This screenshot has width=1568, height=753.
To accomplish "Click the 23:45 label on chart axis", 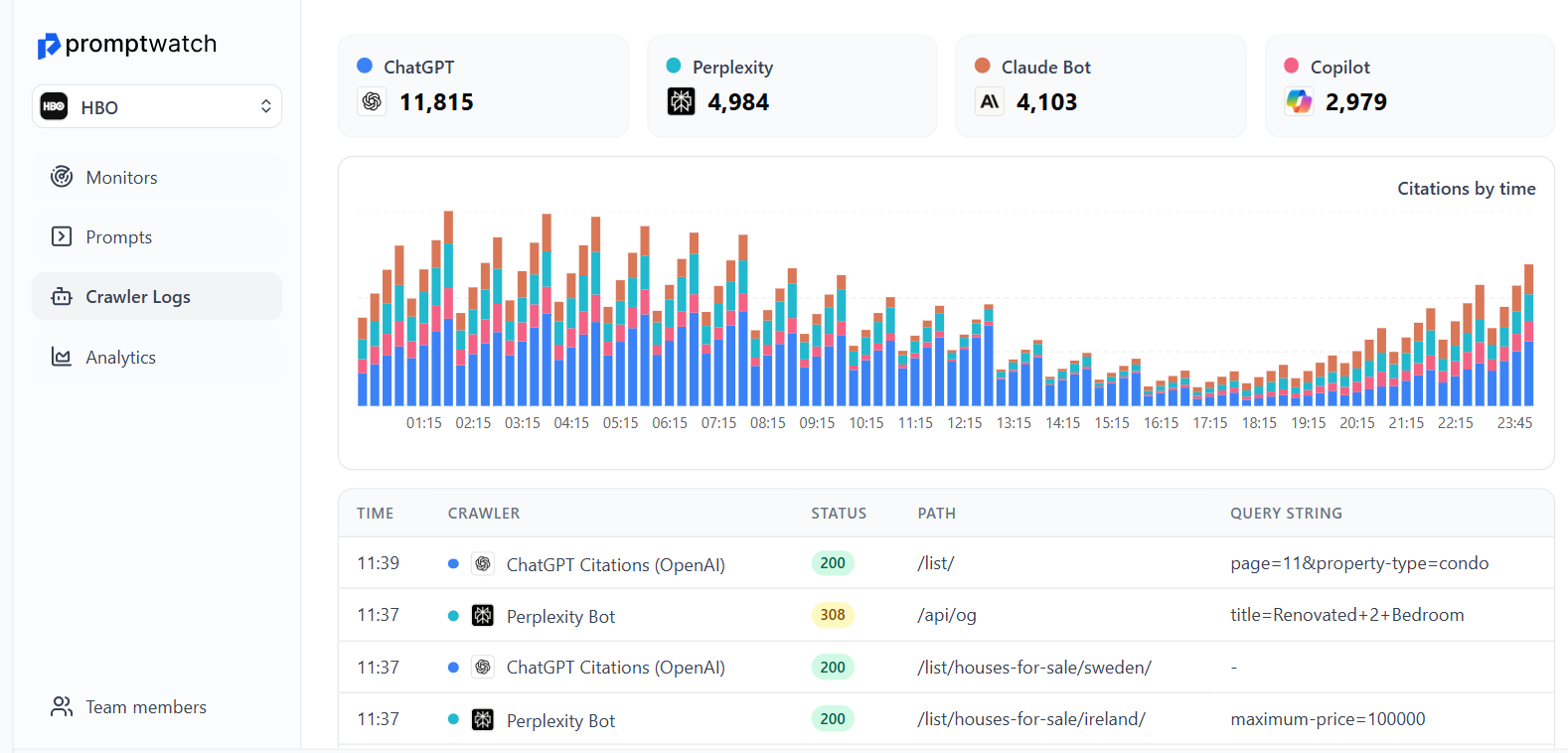I will coord(1514,423).
